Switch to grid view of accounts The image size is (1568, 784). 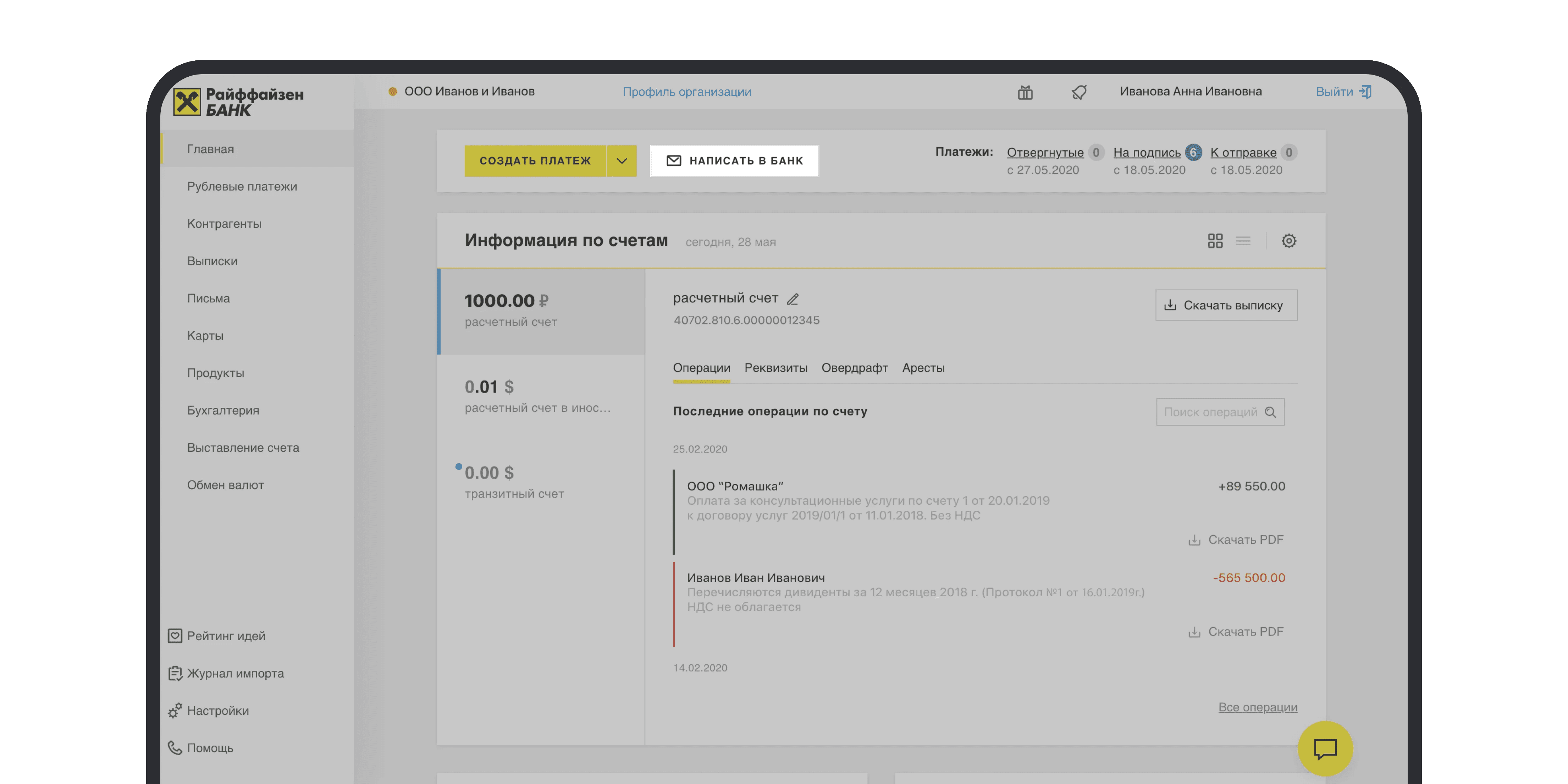pyautogui.click(x=1215, y=241)
